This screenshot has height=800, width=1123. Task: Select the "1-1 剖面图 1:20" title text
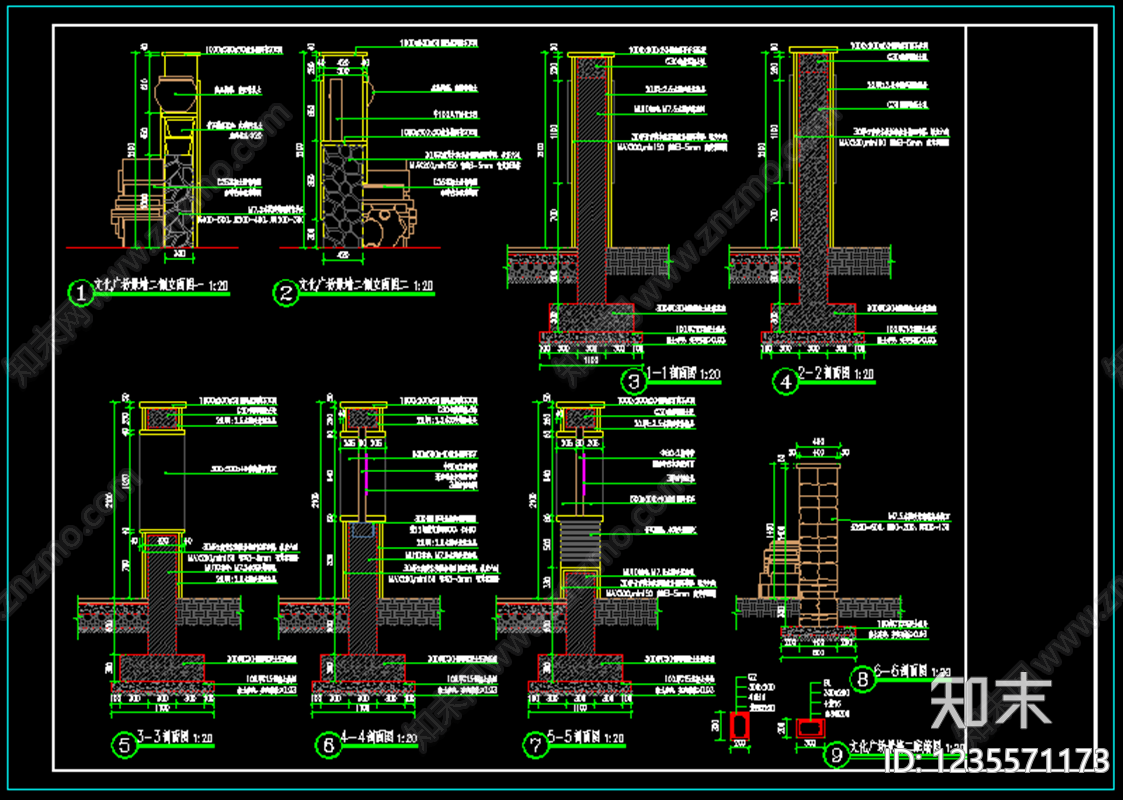tap(683, 374)
